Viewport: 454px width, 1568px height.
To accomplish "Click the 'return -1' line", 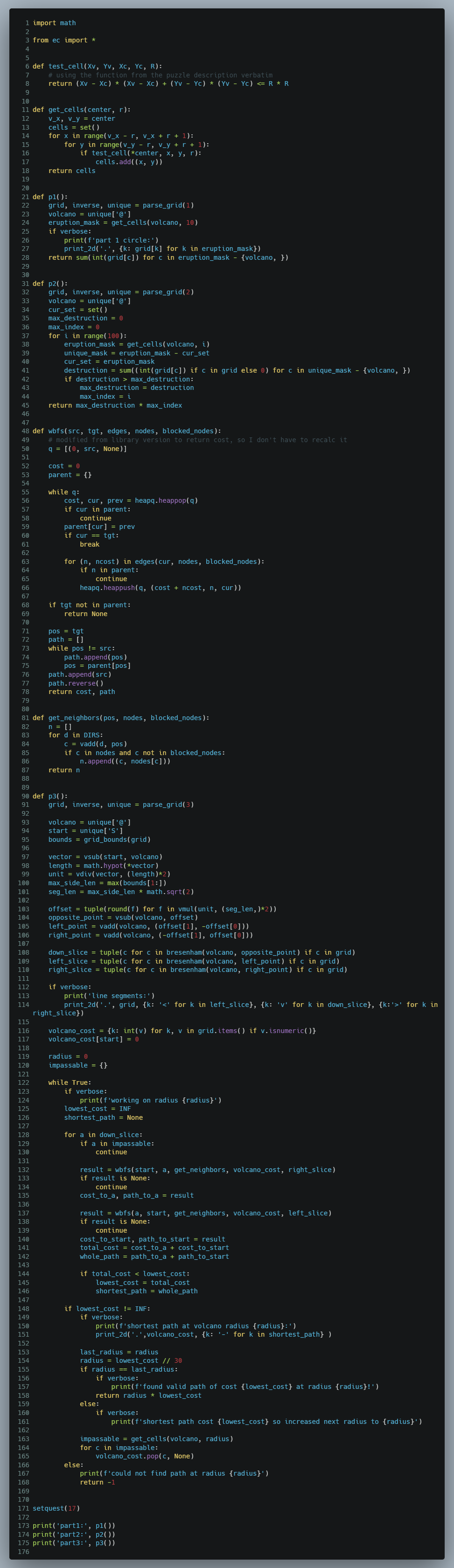I will [98, 1482].
